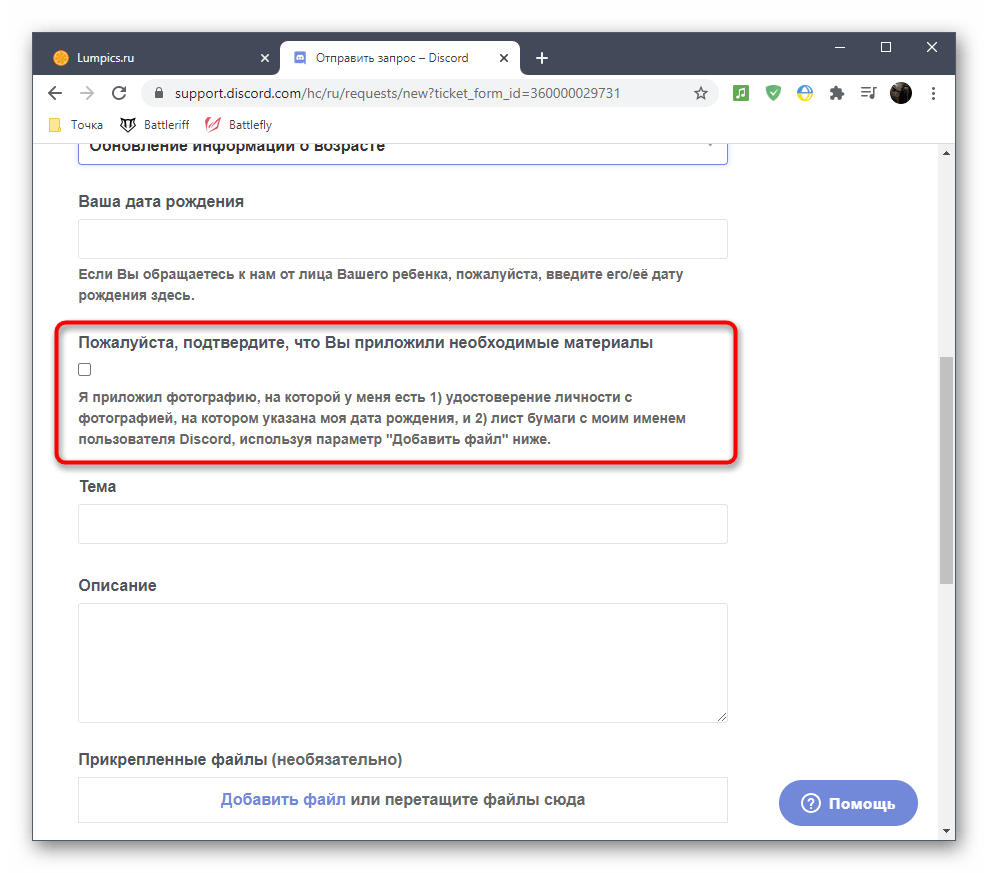Open the green shield extension
988x873 pixels.
tap(773, 93)
